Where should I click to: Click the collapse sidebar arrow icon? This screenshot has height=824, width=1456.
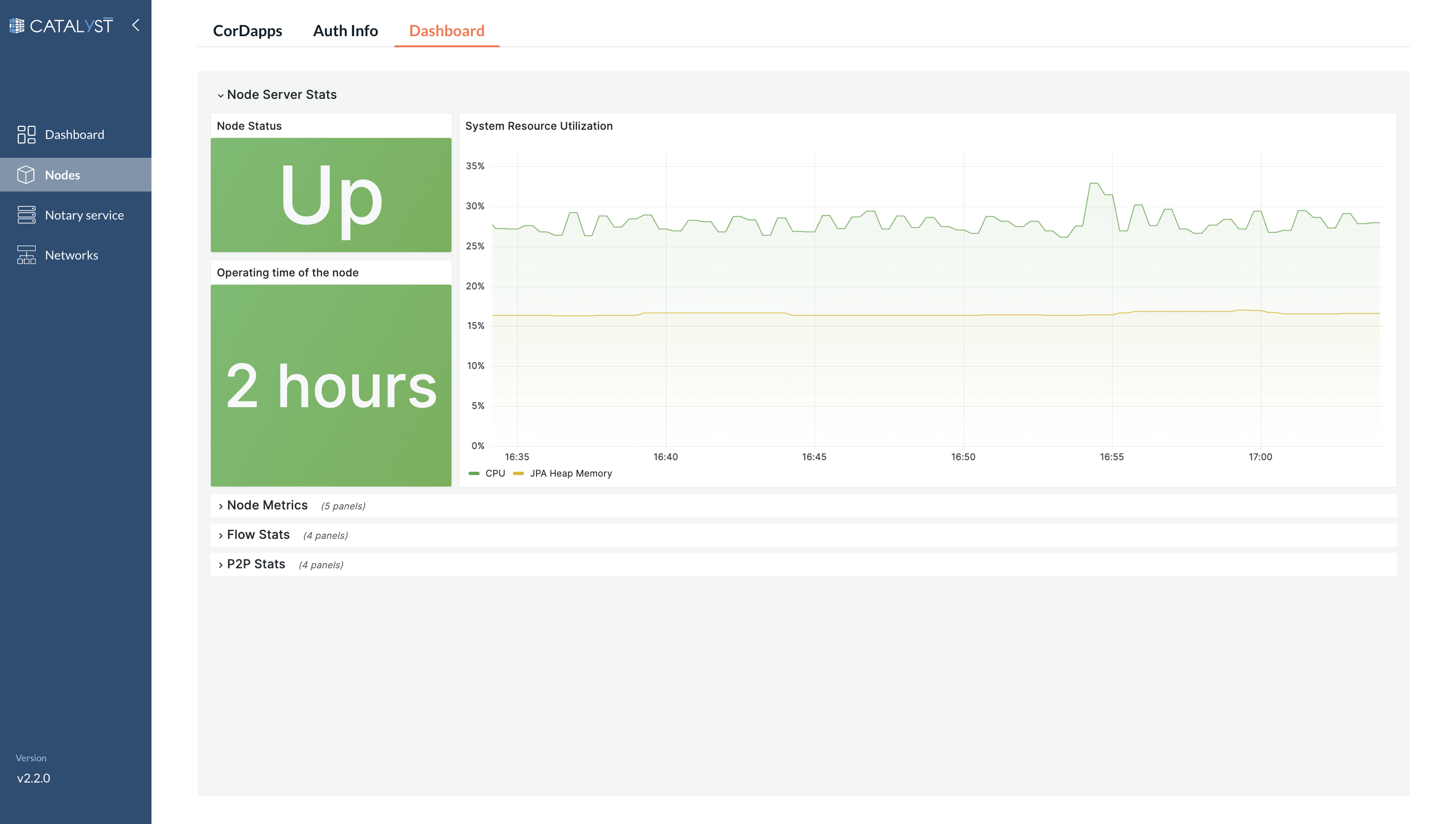pyautogui.click(x=135, y=25)
